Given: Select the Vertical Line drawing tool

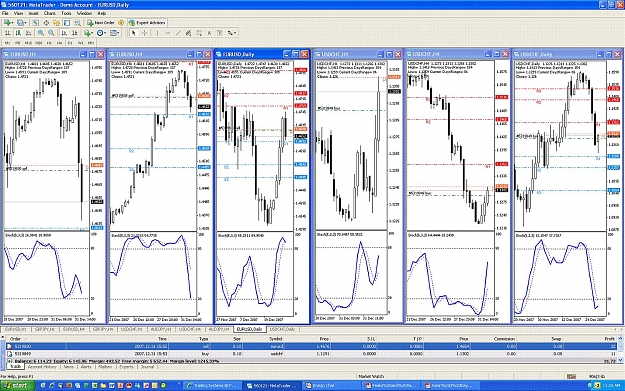Looking at the screenshot, I should click(x=157, y=33).
